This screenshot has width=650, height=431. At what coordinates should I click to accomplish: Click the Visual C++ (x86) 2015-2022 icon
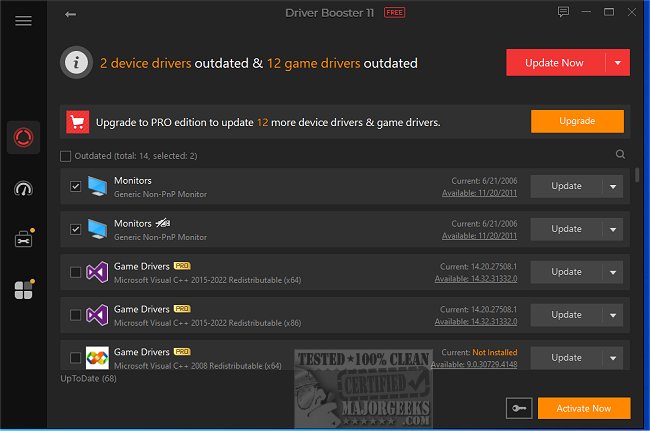(97, 315)
